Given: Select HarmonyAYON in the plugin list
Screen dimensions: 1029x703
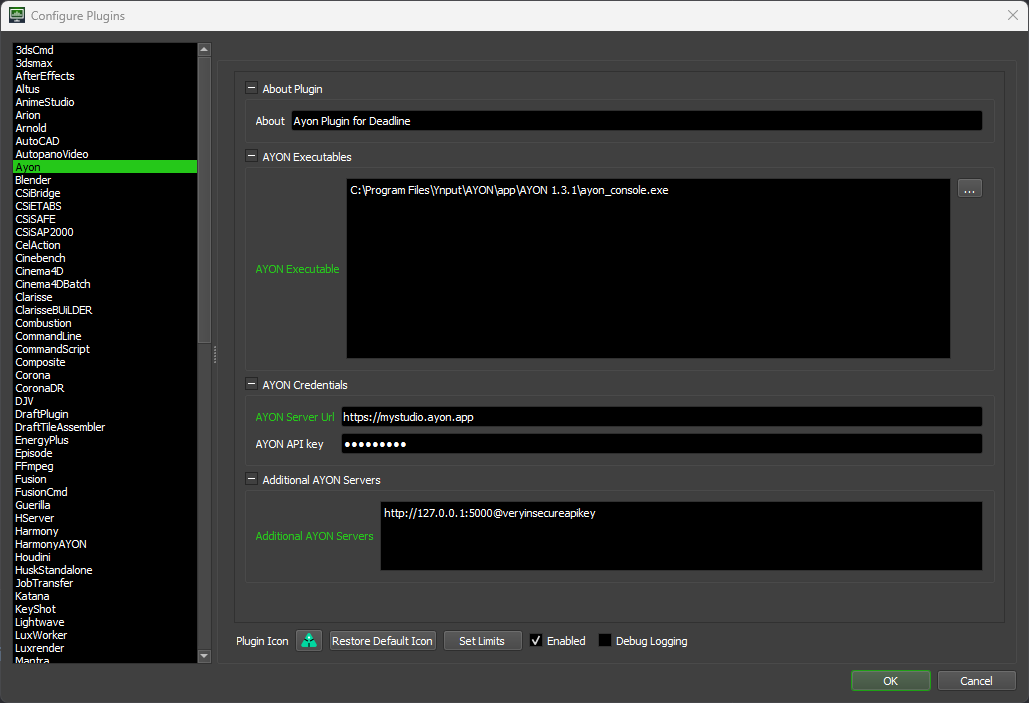Looking at the screenshot, I should 105,544.
